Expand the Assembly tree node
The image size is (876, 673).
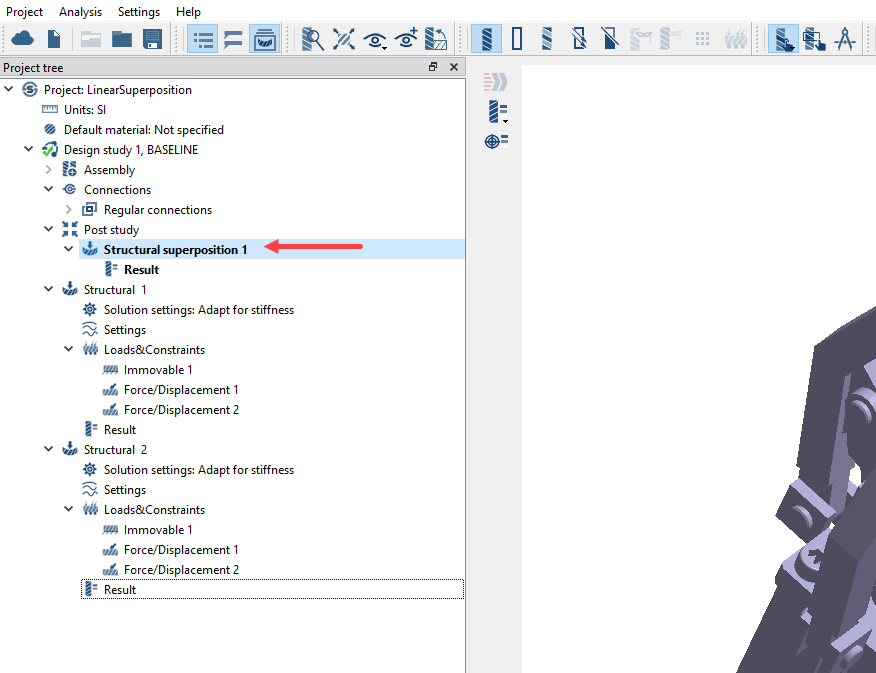click(x=49, y=170)
